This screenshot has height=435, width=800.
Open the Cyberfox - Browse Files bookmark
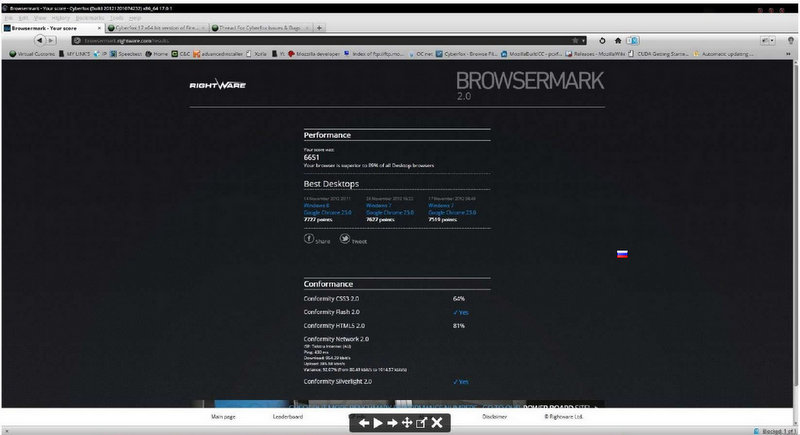point(466,54)
